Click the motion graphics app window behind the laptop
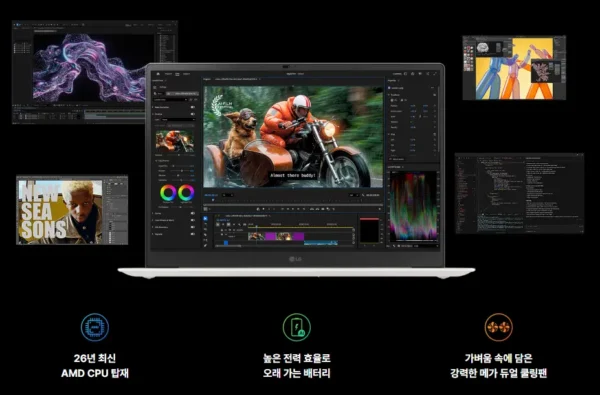The image size is (600, 395). (95, 72)
